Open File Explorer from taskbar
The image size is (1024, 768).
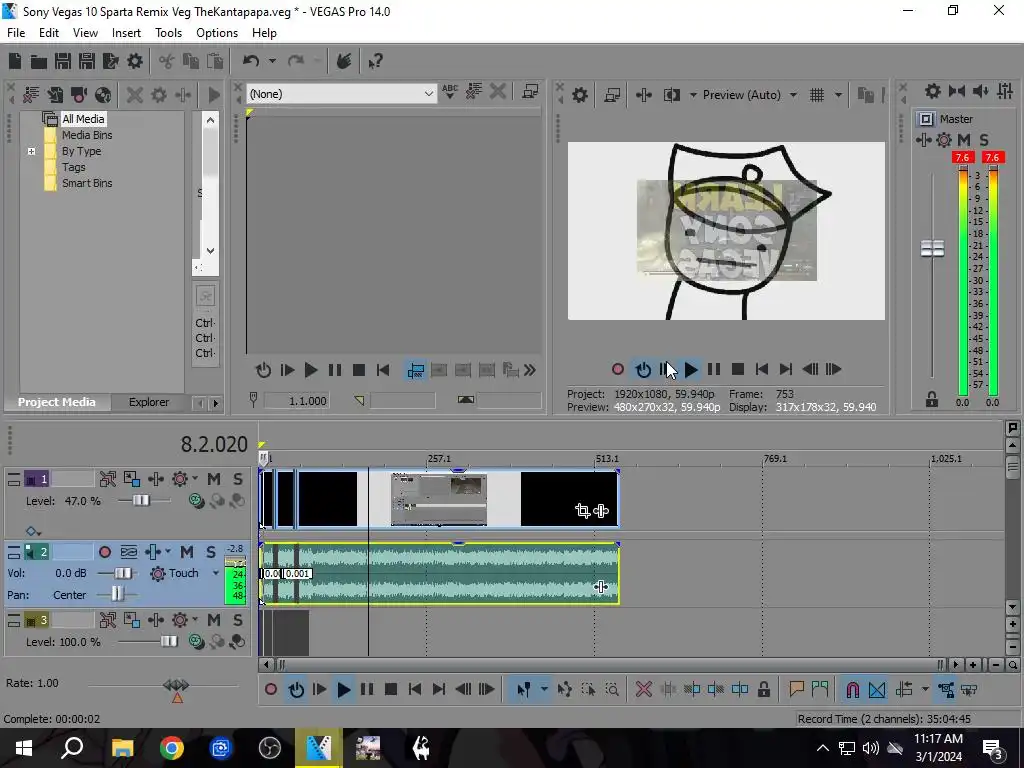pyautogui.click(x=122, y=748)
